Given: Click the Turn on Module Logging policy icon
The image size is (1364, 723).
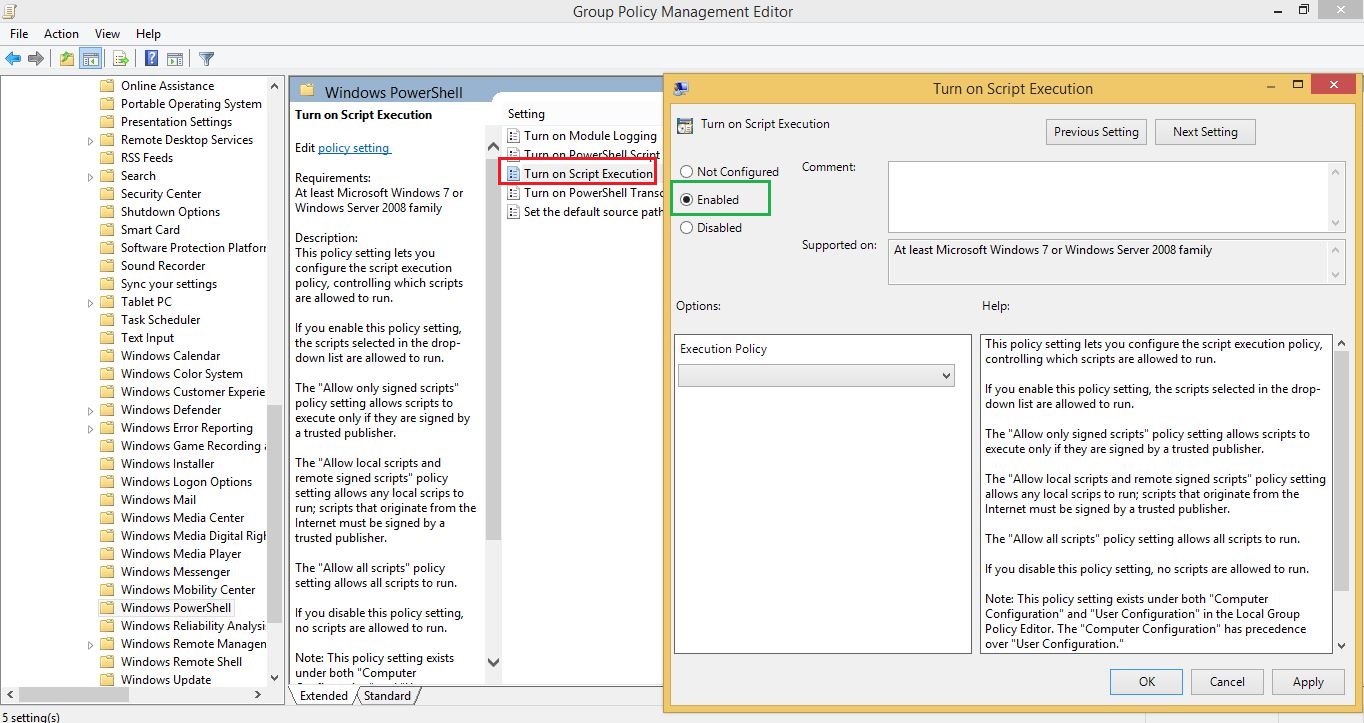Looking at the screenshot, I should [x=514, y=136].
